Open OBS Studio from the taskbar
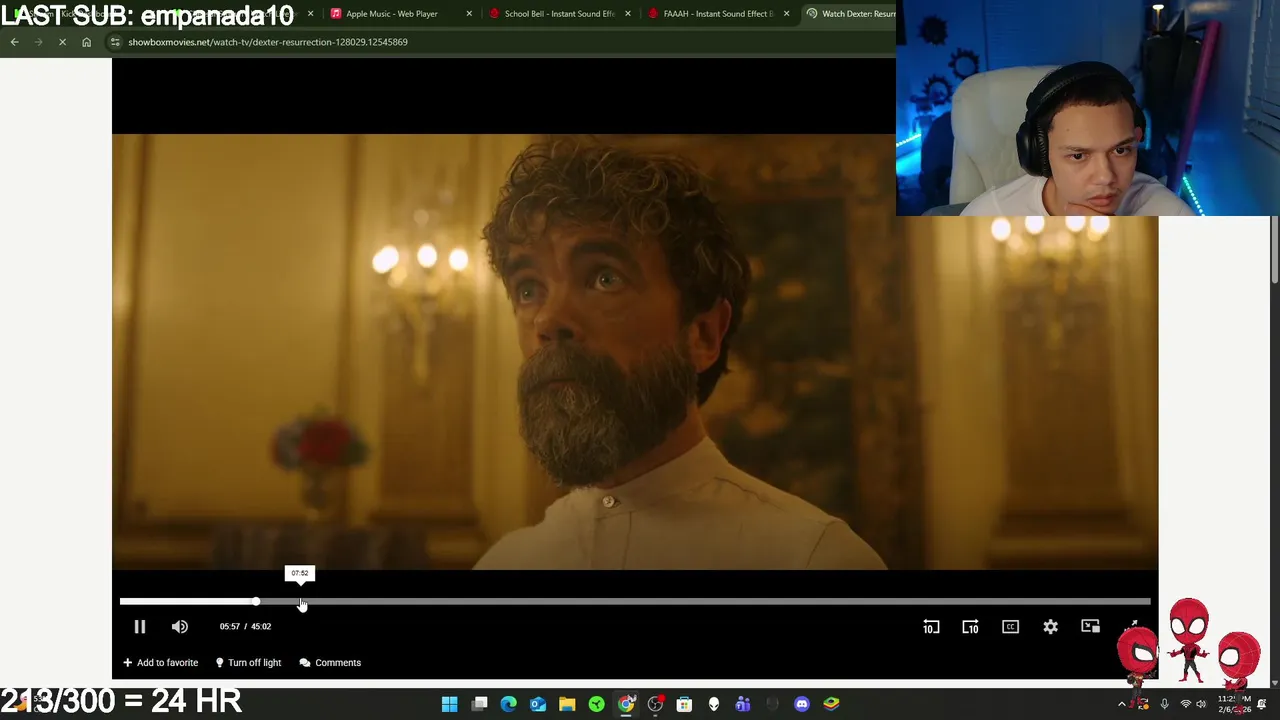The image size is (1280, 720). (655, 704)
